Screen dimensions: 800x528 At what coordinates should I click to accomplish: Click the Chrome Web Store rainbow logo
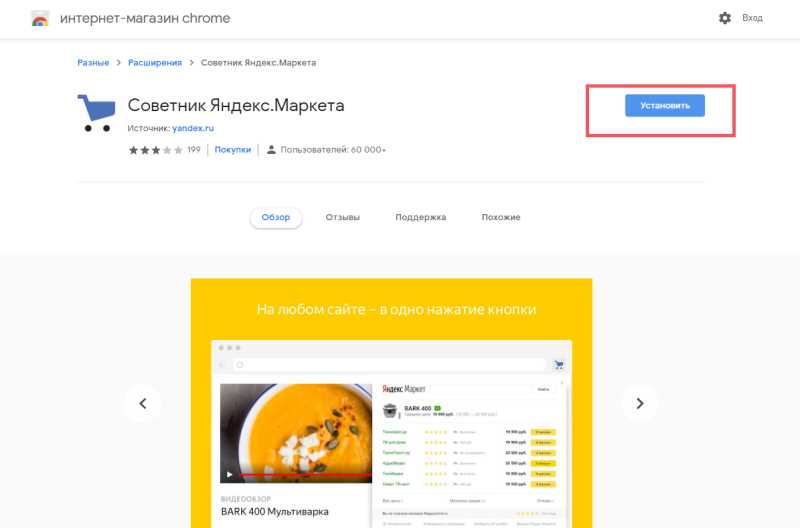click(40, 19)
